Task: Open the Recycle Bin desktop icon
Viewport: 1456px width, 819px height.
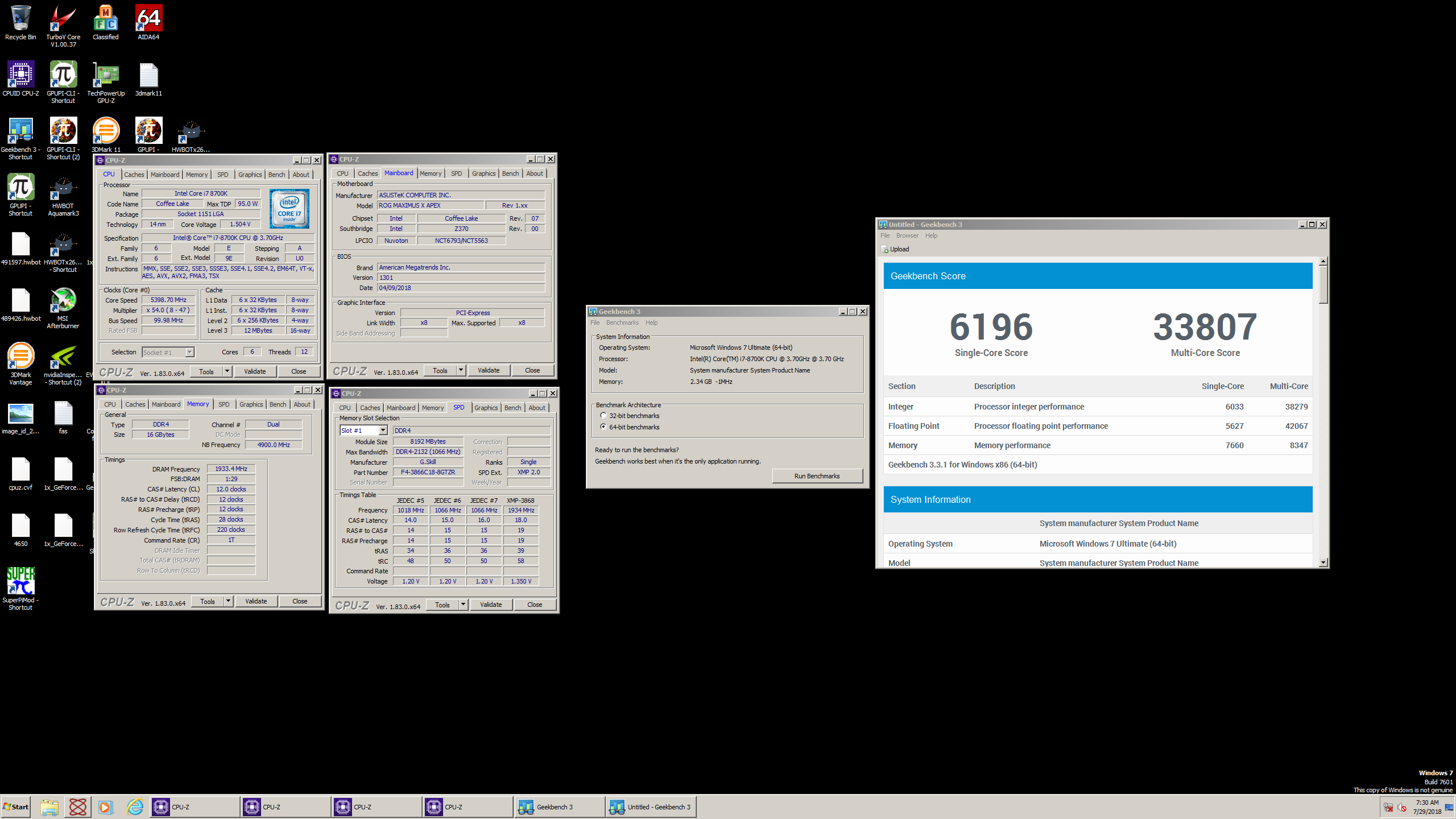Action: (x=20, y=23)
